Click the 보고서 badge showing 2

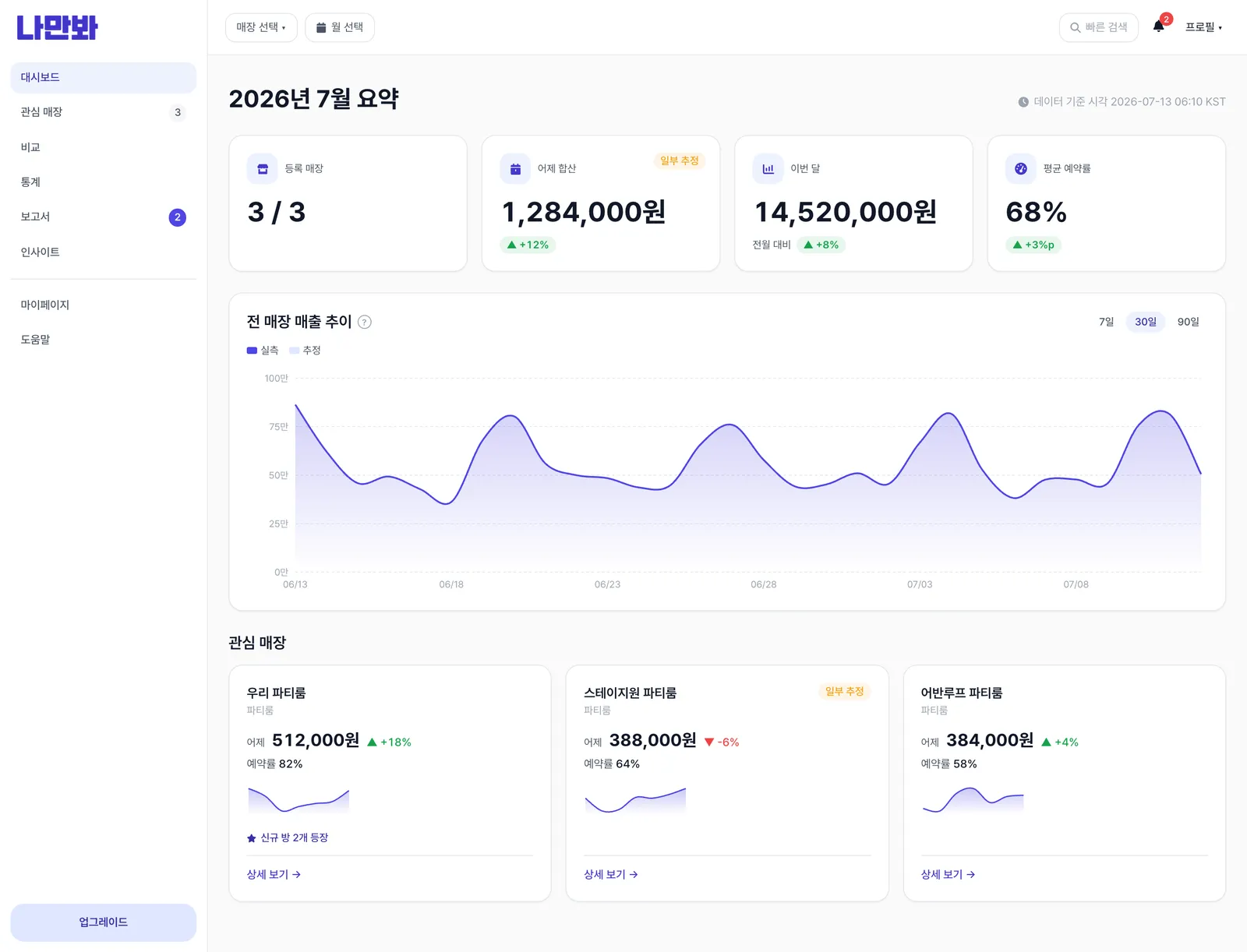[178, 217]
